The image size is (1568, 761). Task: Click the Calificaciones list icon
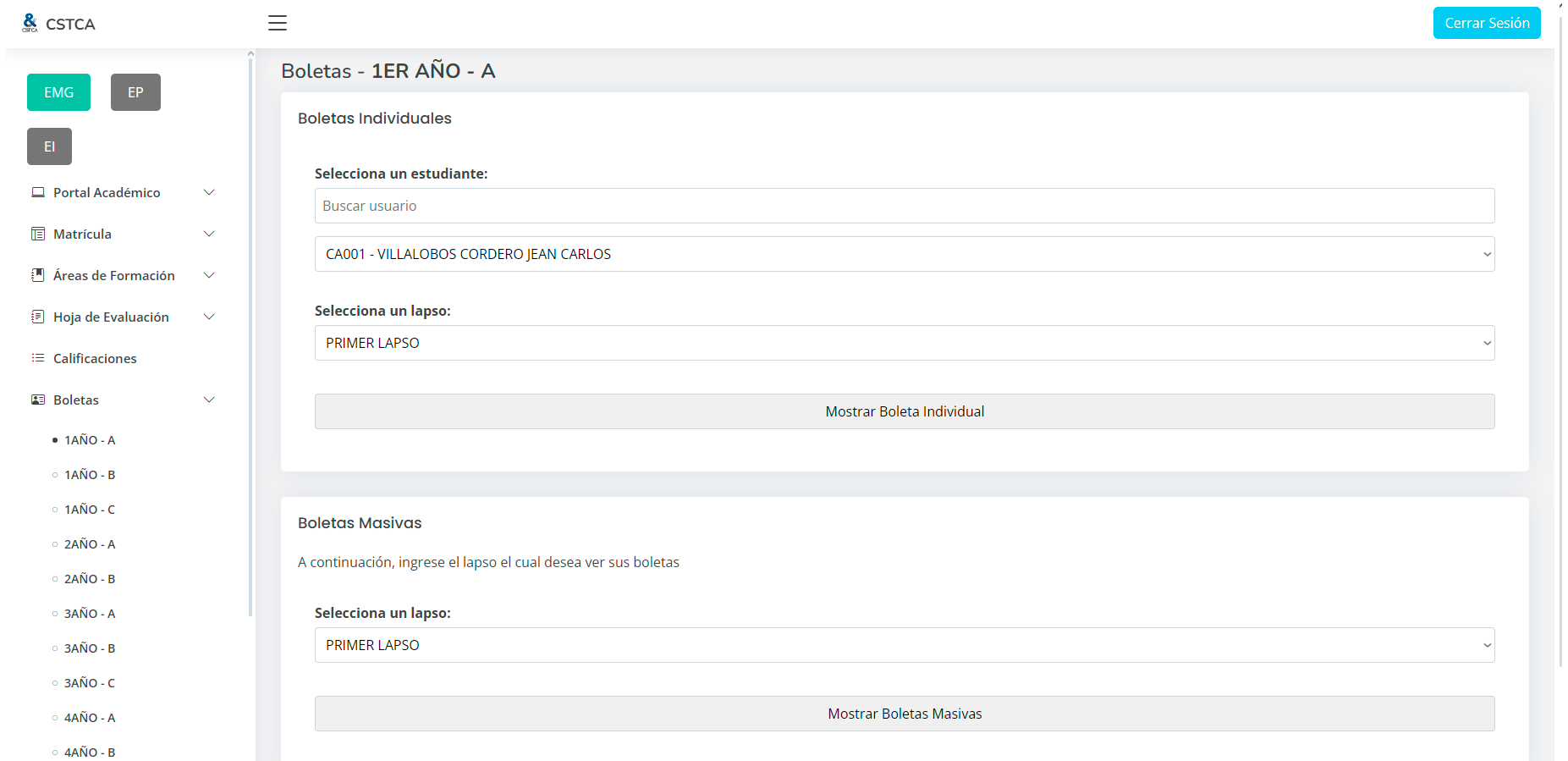38,358
